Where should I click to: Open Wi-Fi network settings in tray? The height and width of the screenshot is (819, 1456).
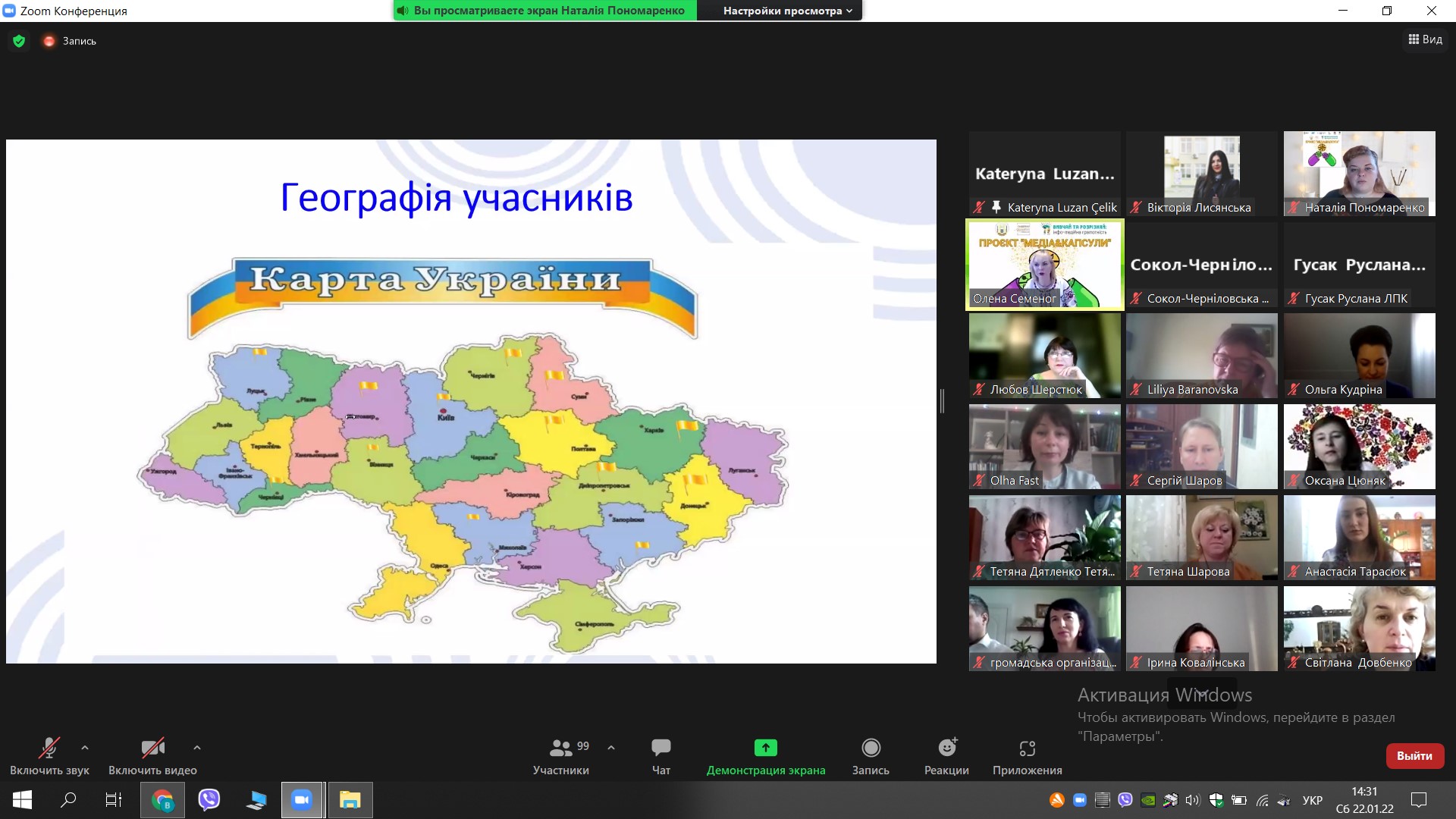click(x=1262, y=800)
